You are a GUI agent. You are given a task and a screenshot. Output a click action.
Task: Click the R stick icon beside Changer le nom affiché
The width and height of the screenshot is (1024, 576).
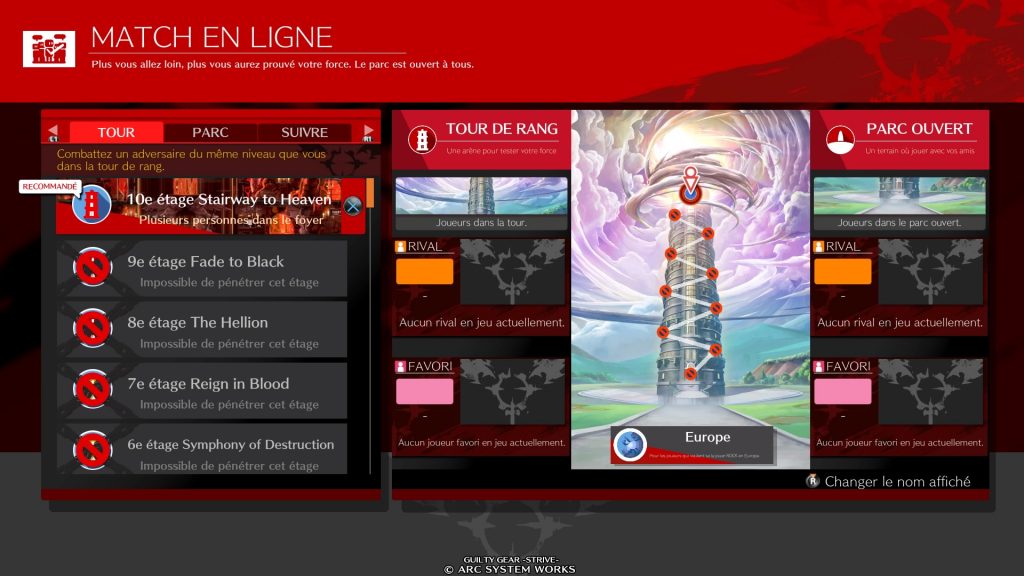812,481
